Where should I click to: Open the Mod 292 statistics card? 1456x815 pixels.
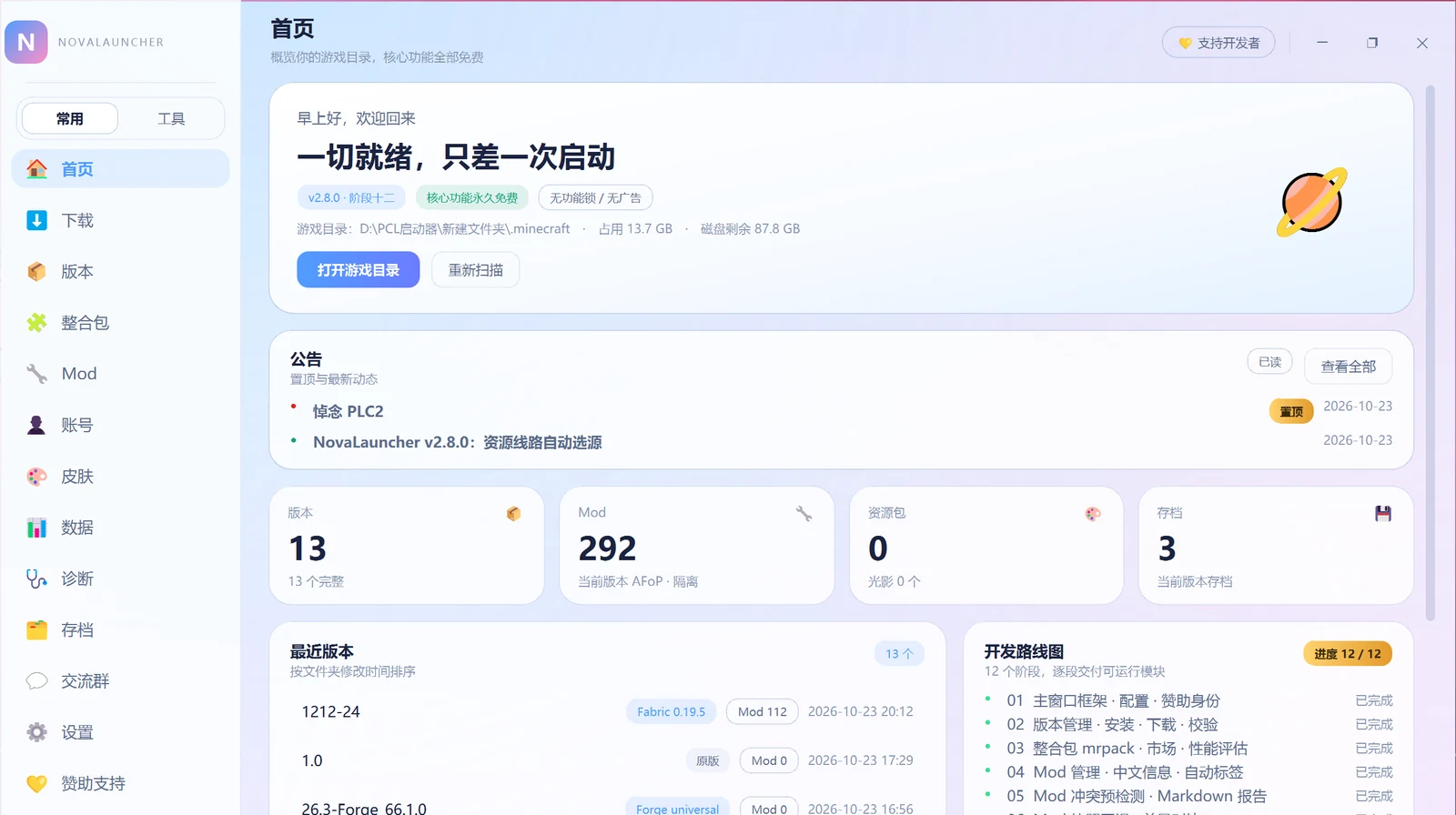[696, 546]
